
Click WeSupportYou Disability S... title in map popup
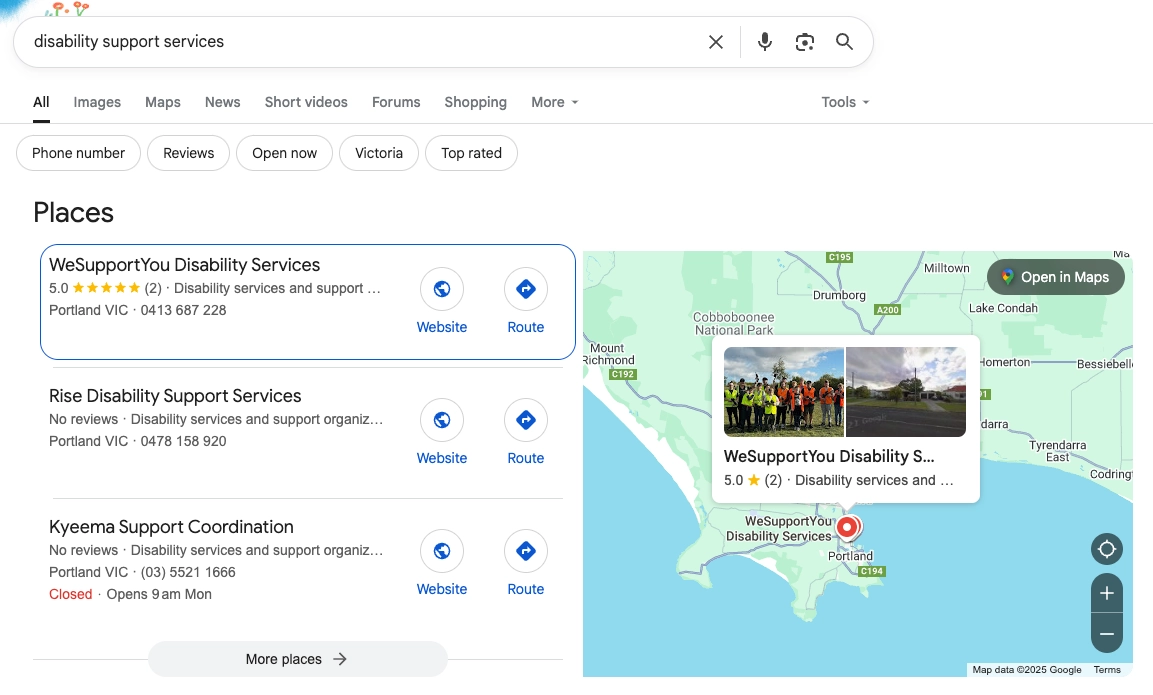point(829,456)
